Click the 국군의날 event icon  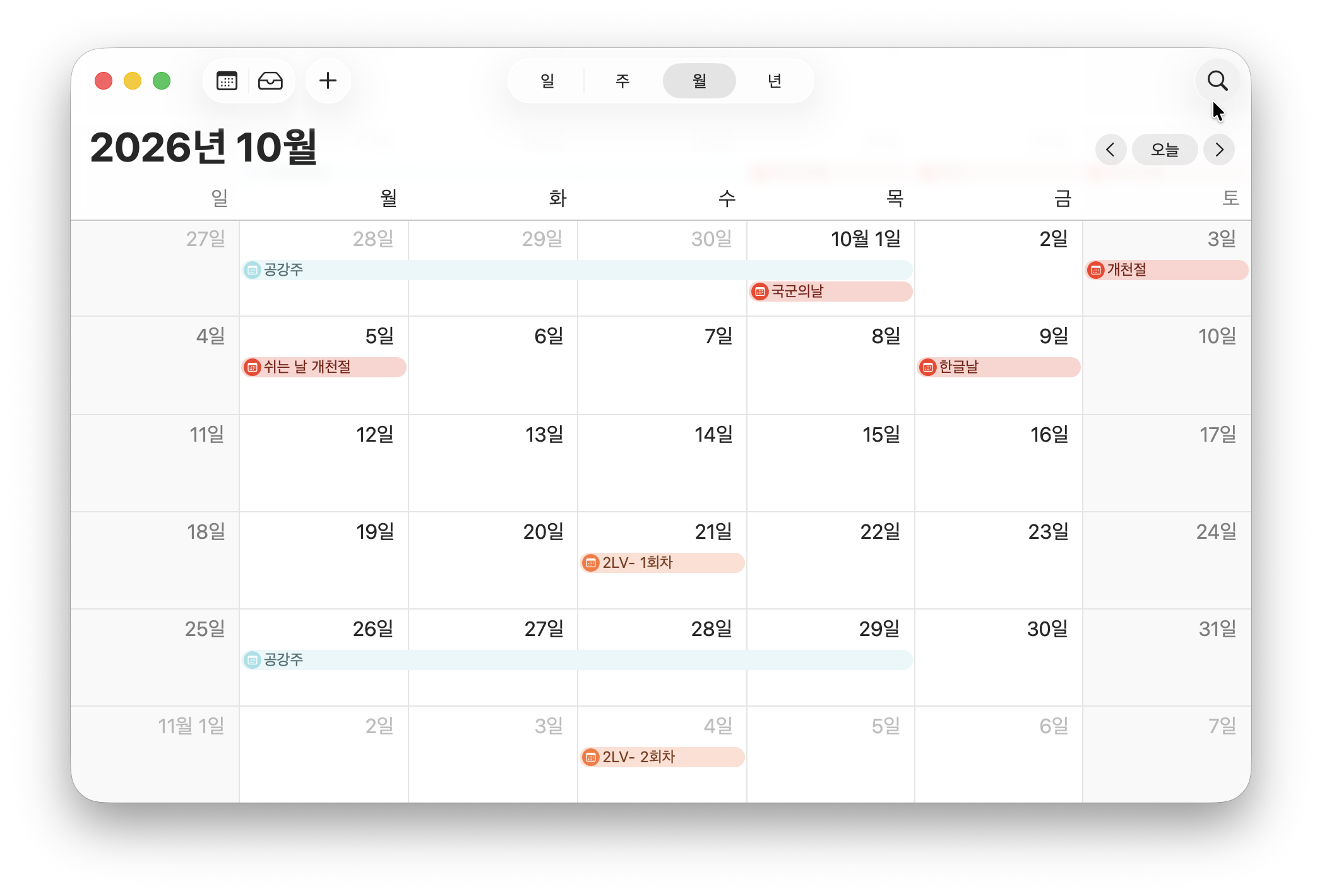tap(760, 292)
